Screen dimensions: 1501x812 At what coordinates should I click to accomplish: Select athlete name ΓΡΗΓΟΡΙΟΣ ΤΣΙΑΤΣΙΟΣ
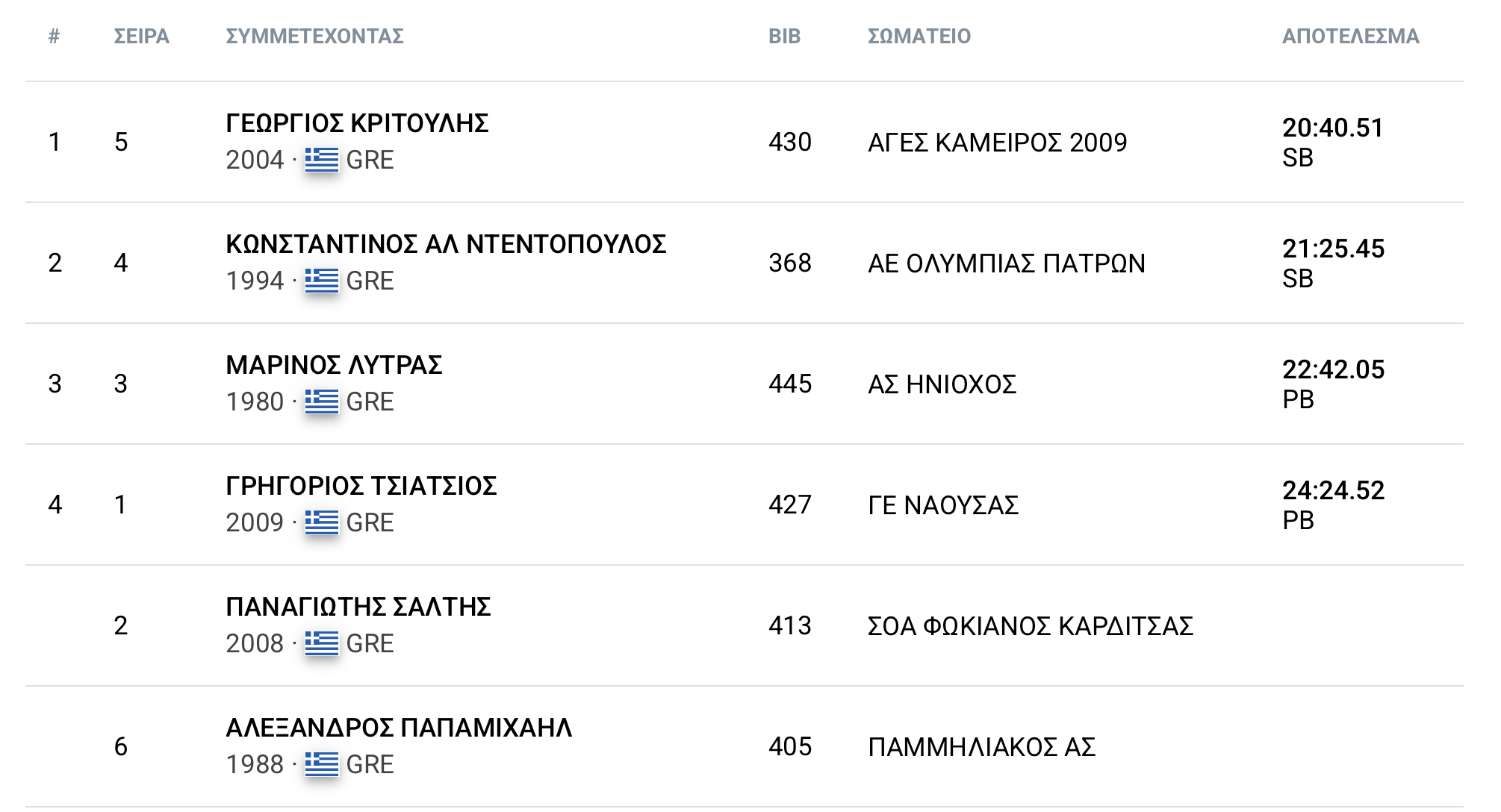pyautogui.click(x=361, y=486)
